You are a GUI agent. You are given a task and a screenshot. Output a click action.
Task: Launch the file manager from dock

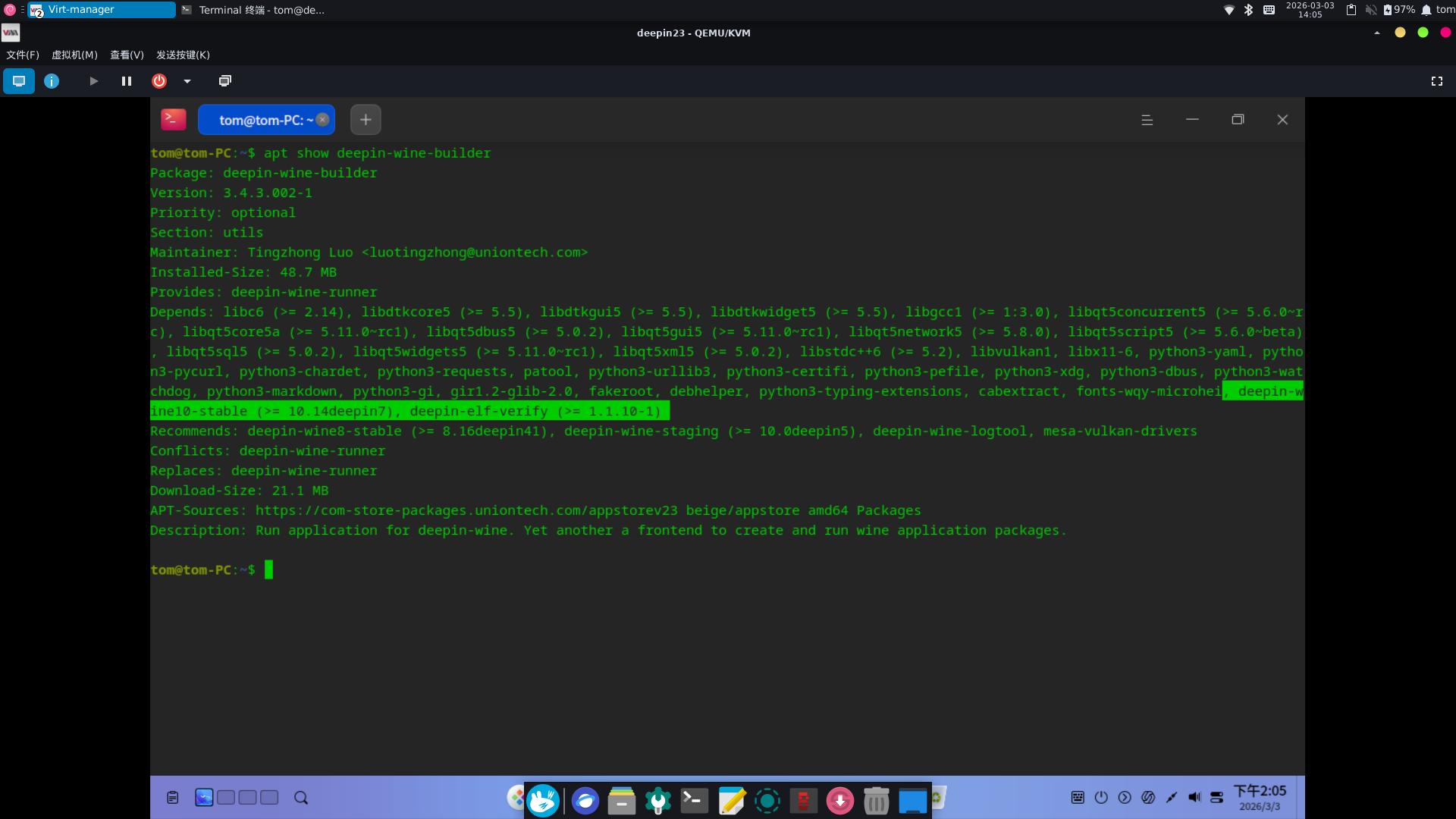pyautogui.click(x=621, y=801)
